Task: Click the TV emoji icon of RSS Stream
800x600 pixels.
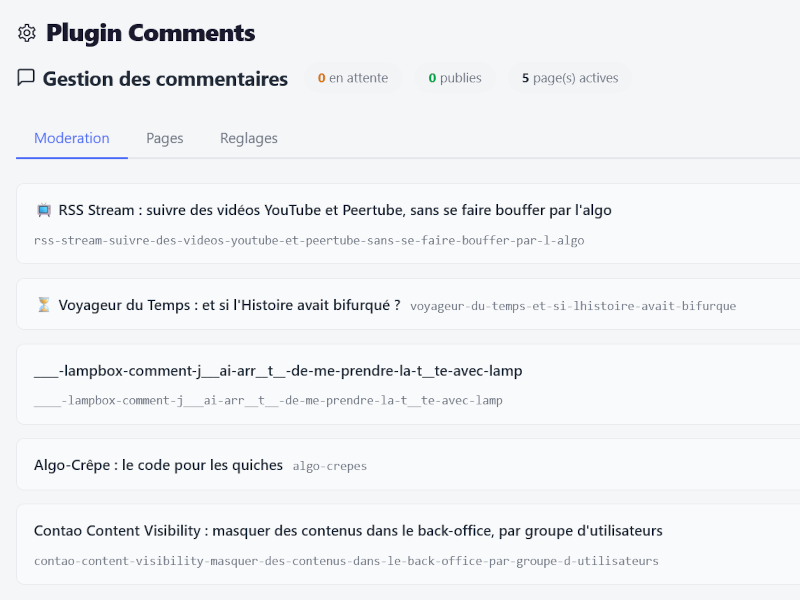Action: (x=43, y=211)
